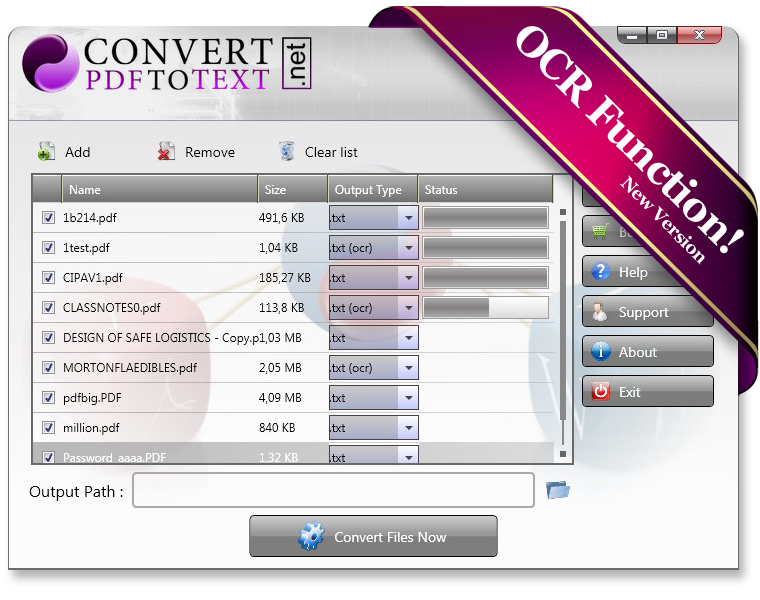Click the Status column header
Viewport: 760px width, 600px height.
click(485, 189)
